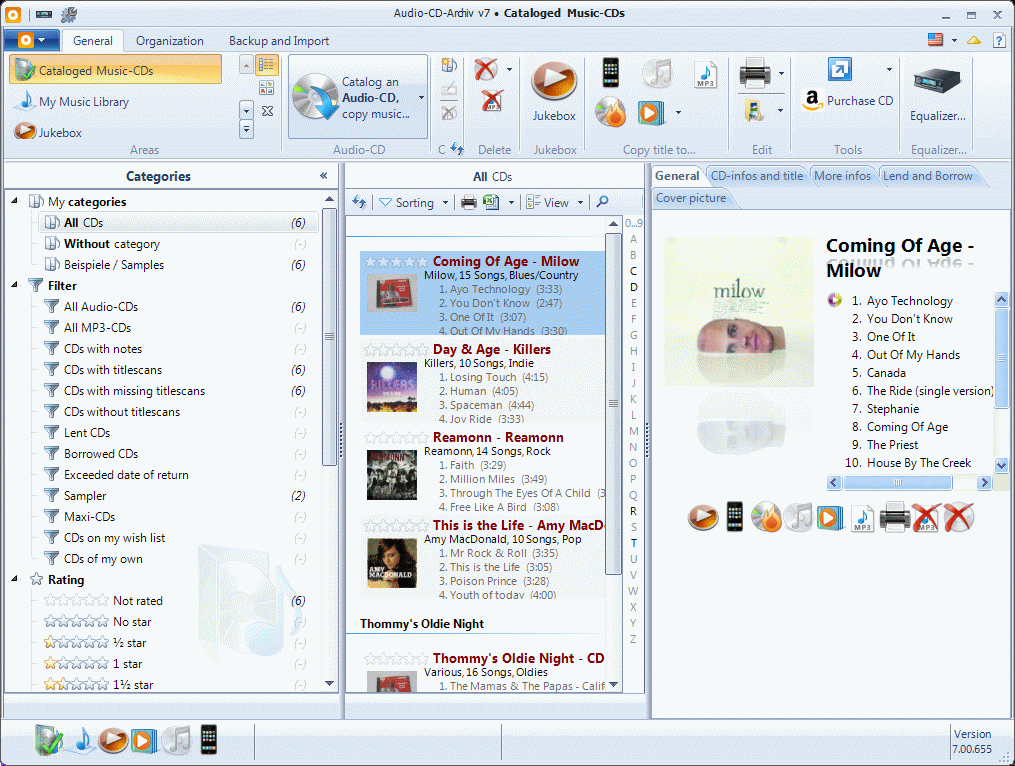Collapse the Rating tree node
The width and height of the screenshot is (1015, 766).
tap(14, 579)
